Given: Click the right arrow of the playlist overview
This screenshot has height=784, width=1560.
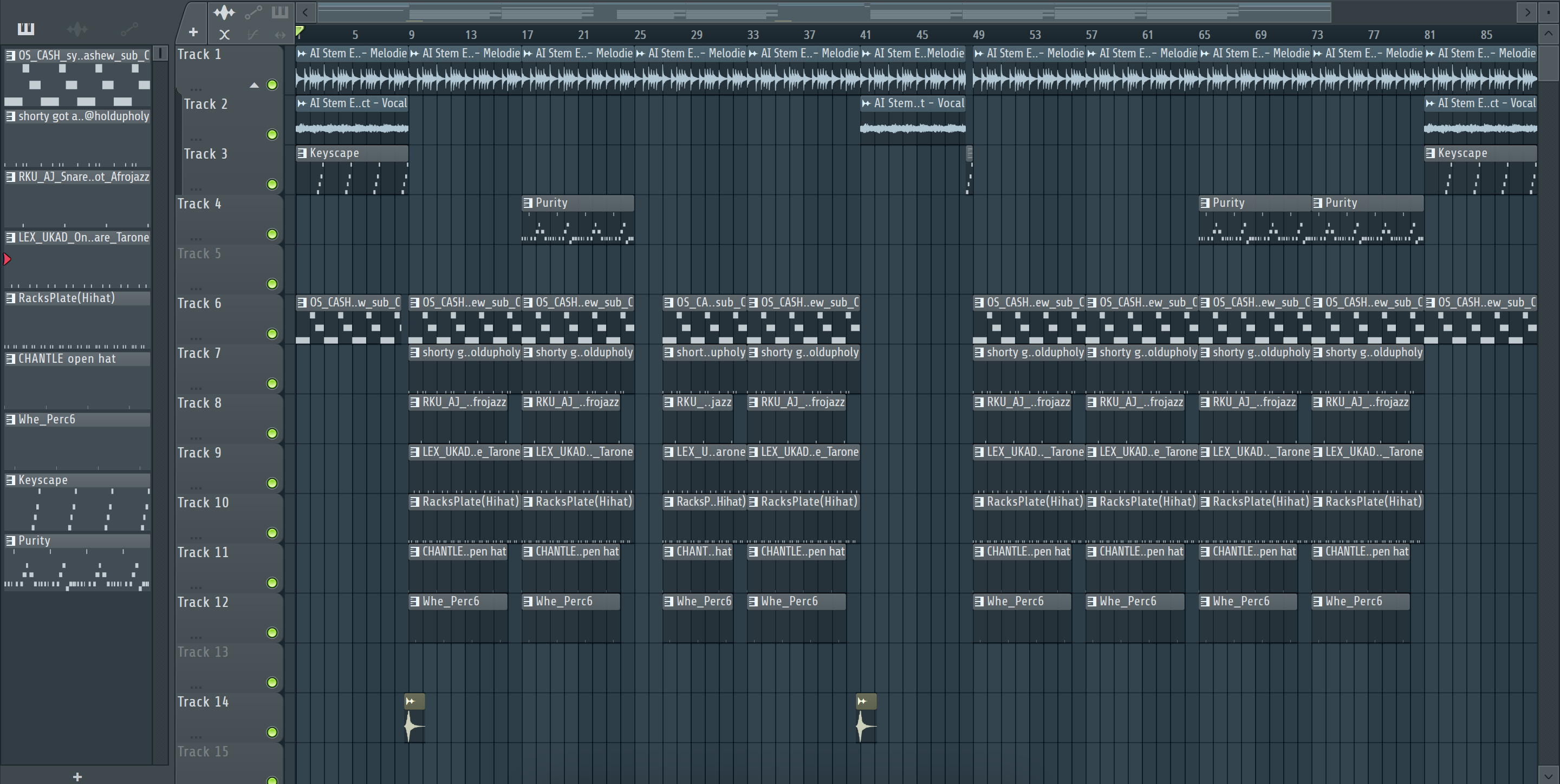Looking at the screenshot, I should point(1527,11).
